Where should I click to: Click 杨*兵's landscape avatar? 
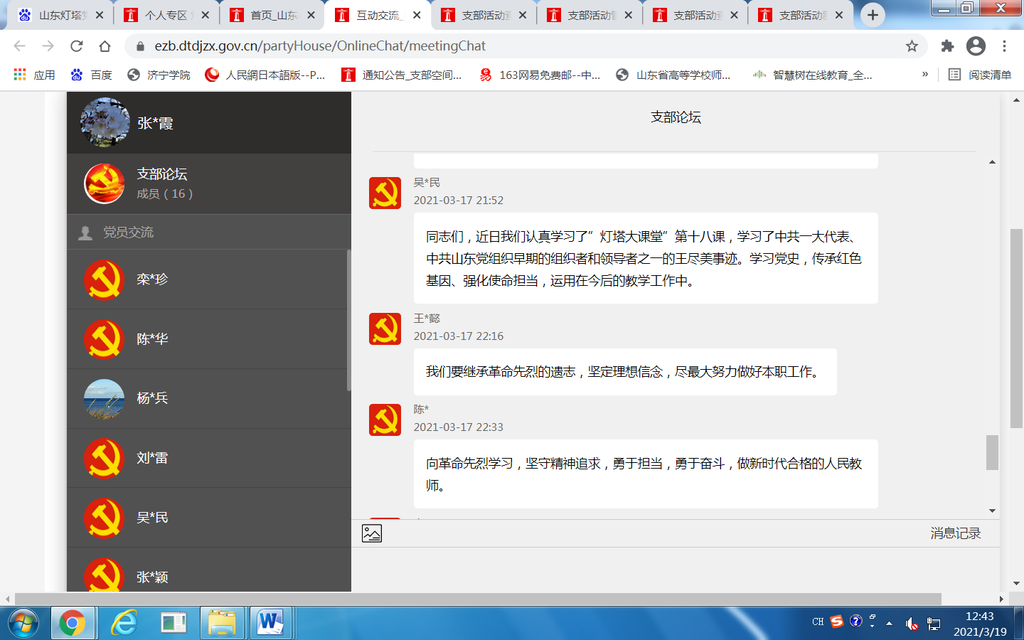pos(104,398)
